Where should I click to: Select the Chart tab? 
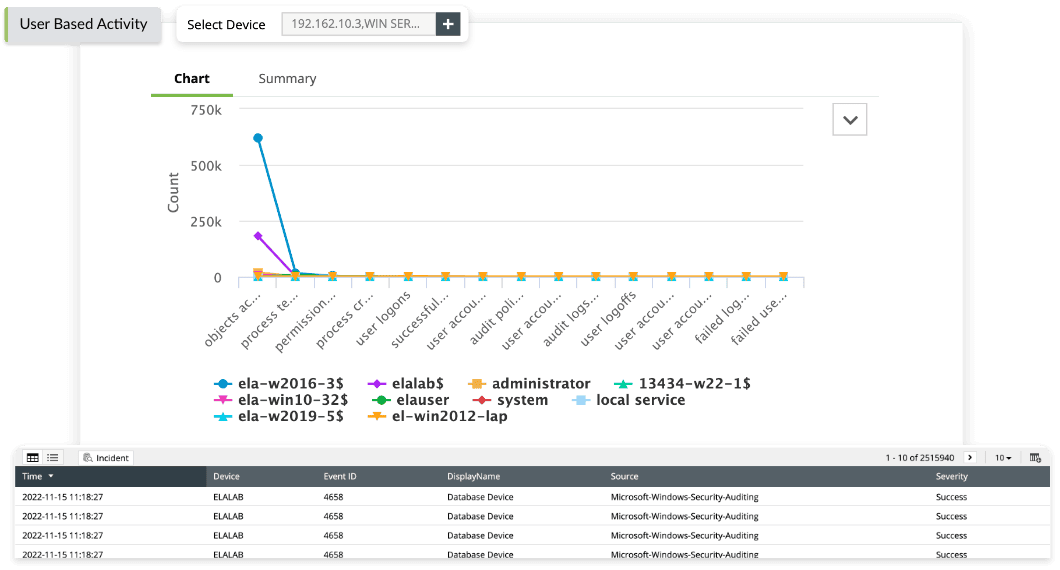[192, 79]
